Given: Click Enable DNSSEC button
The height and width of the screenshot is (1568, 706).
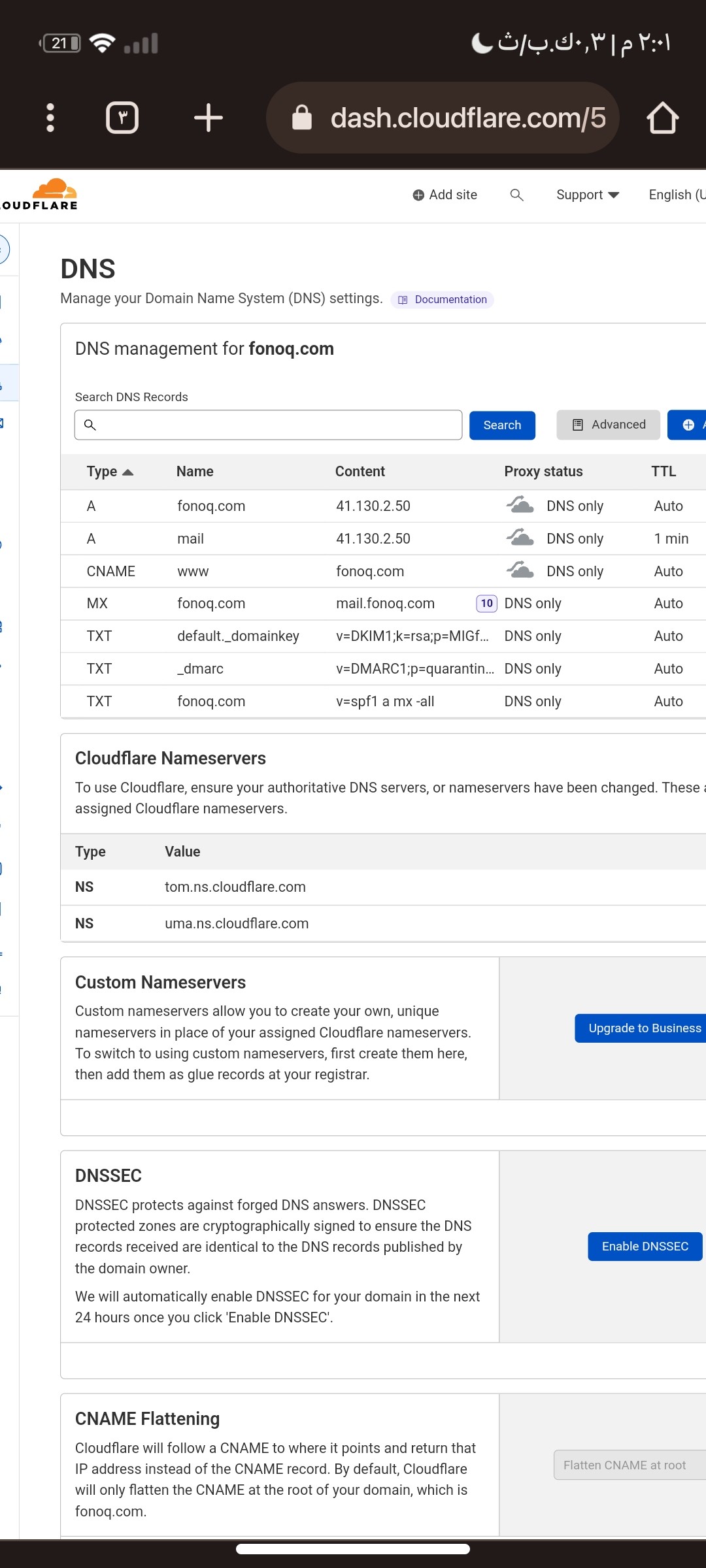Looking at the screenshot, I should pos(645,1247).
